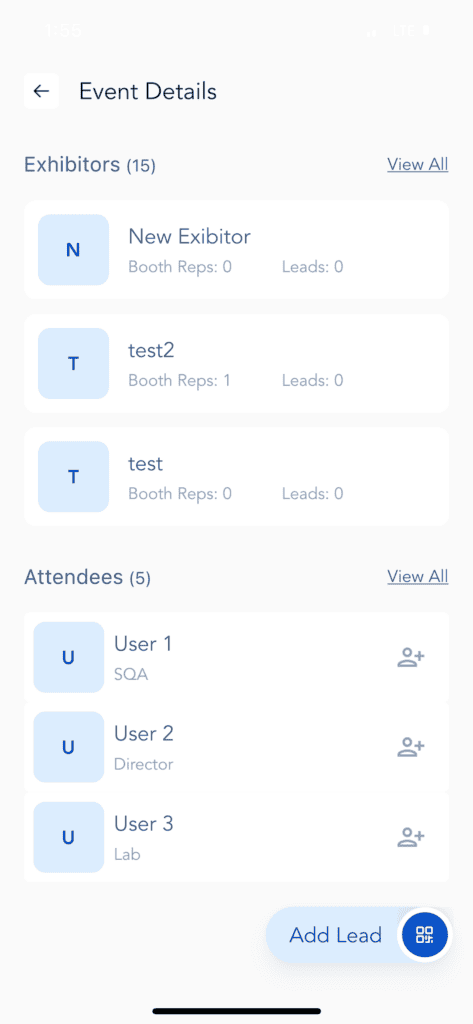473x1024 pixels.
Task: Tap the U avatar of User 3
Action: pos(69,837)
